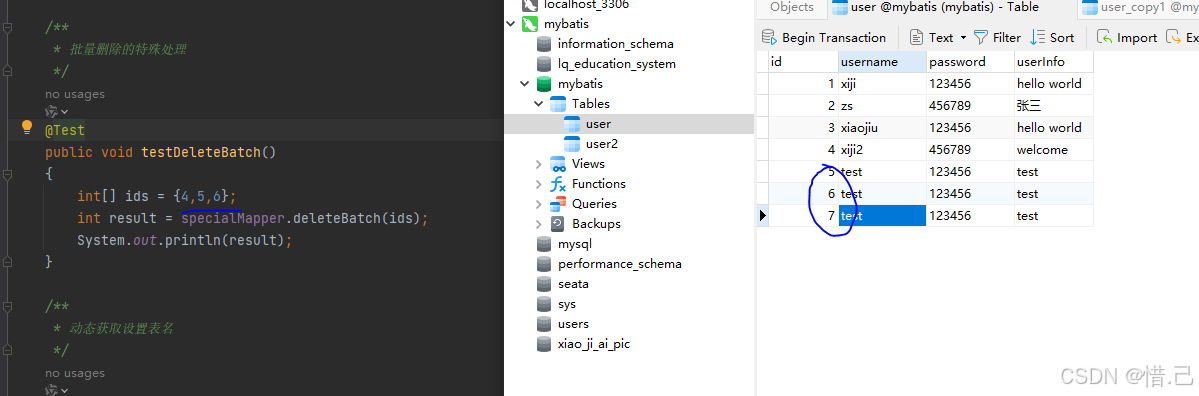Click the Views glasses icon
1199x396 pixels.
(557, 164)
